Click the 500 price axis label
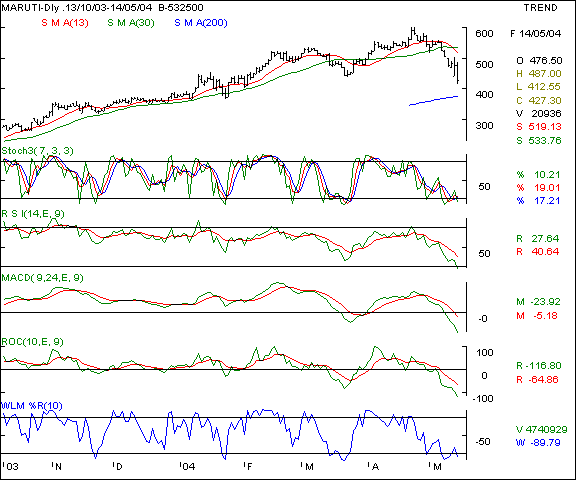 (x=484, y=64)
